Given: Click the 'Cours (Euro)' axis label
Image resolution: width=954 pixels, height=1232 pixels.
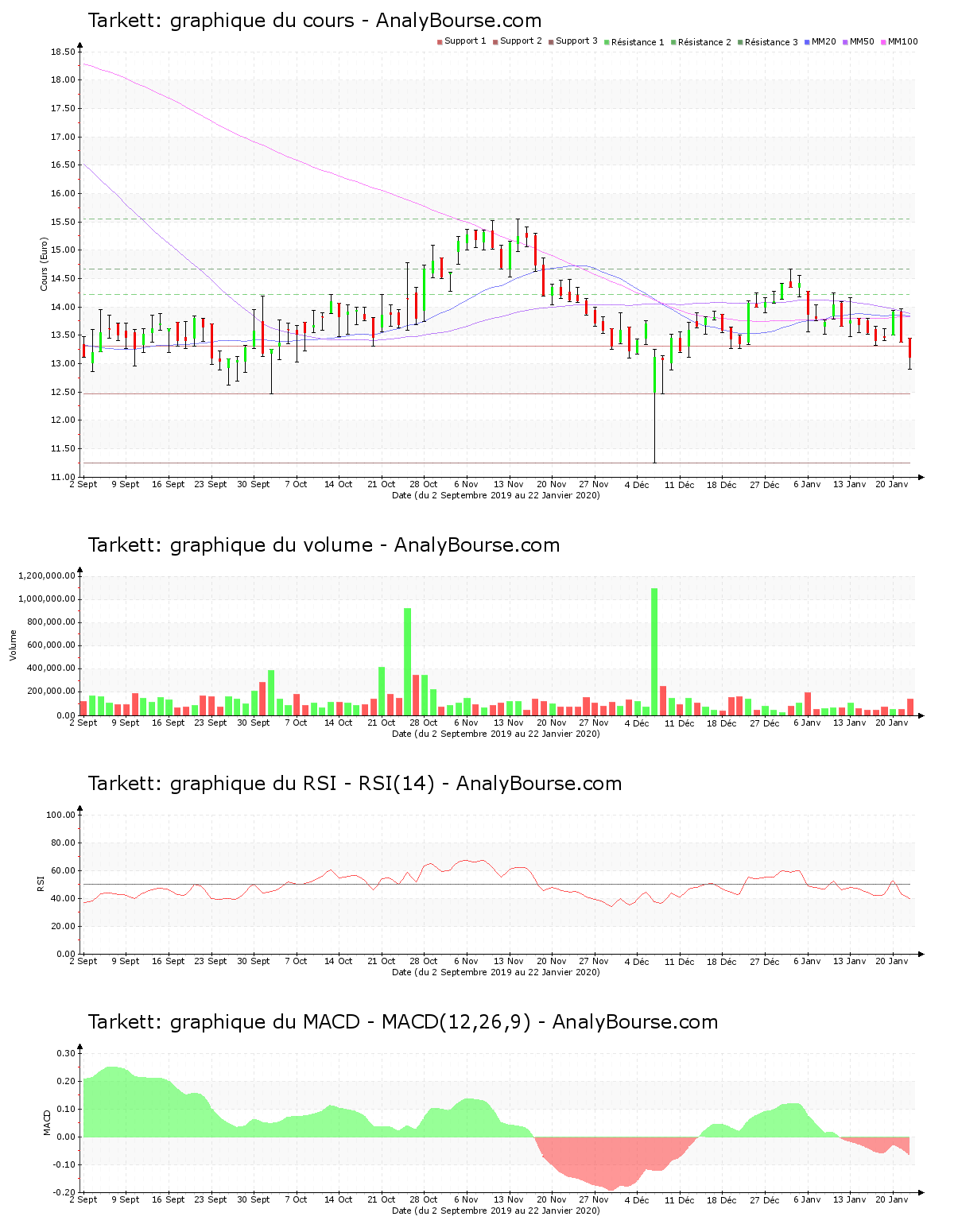Looking at the screenshot, I should [x=45, y=265].
